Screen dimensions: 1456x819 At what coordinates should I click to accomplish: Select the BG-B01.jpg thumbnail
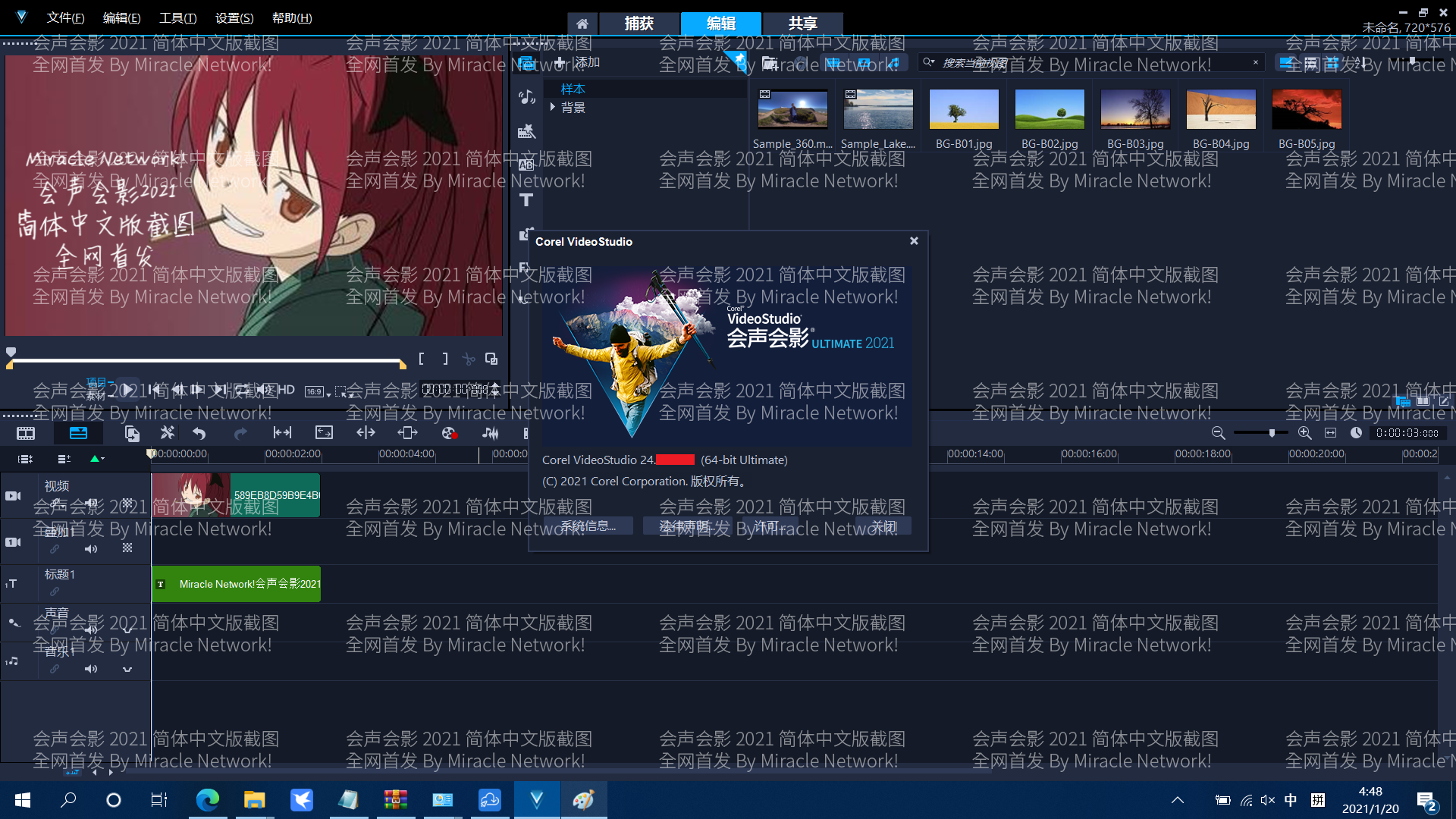(964, 110)
